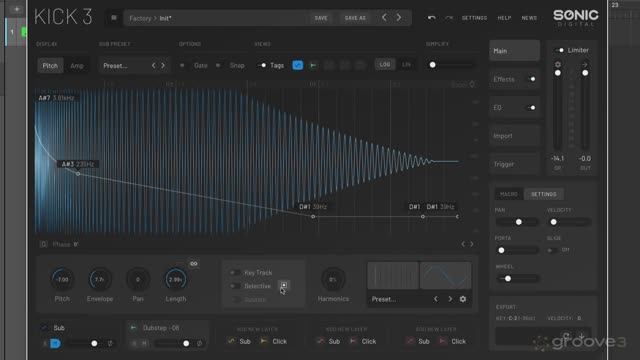Open the News menu

click(x=529, y=18)
